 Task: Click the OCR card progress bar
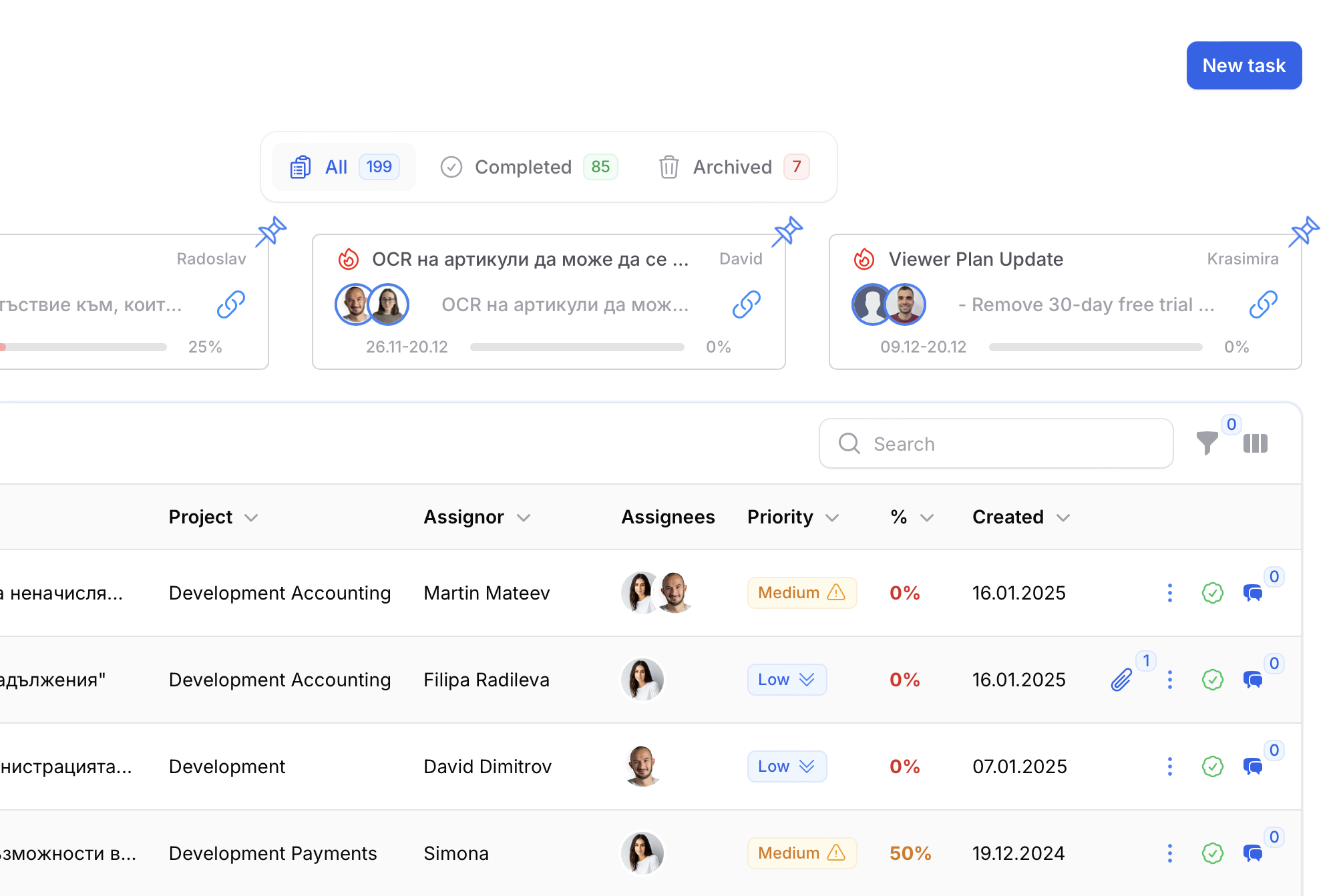pyautogui.click(x=577, y=347)
